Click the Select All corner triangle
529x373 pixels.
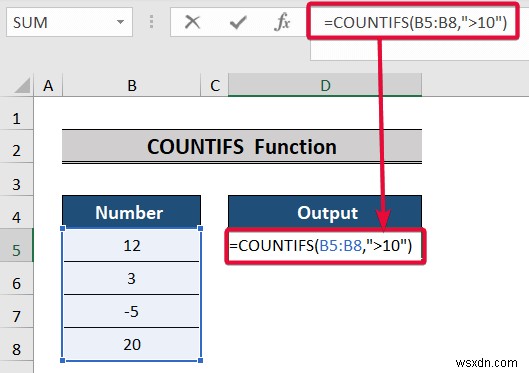click(x=23, y=85)
